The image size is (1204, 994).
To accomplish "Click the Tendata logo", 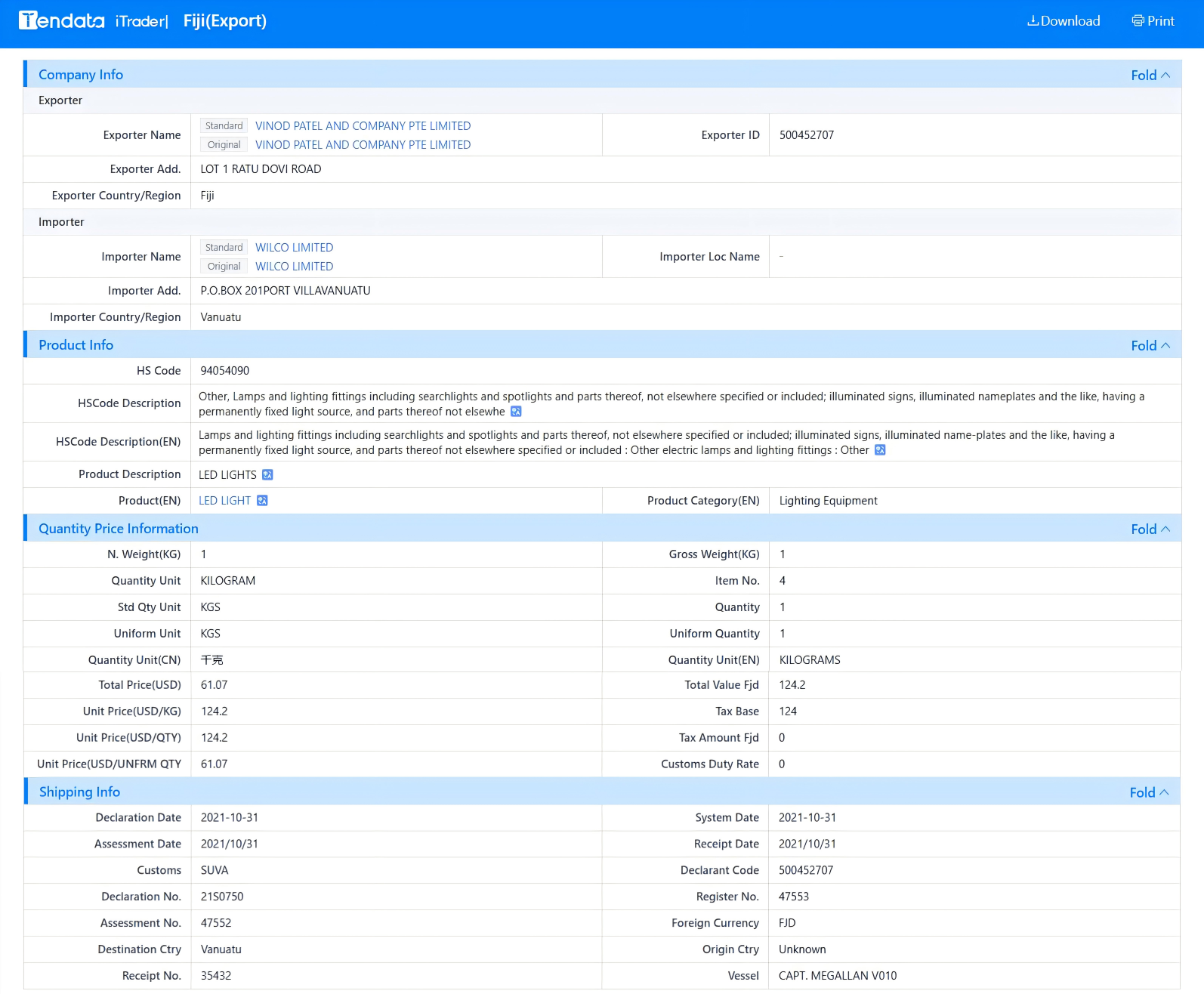I will [61, 20].
